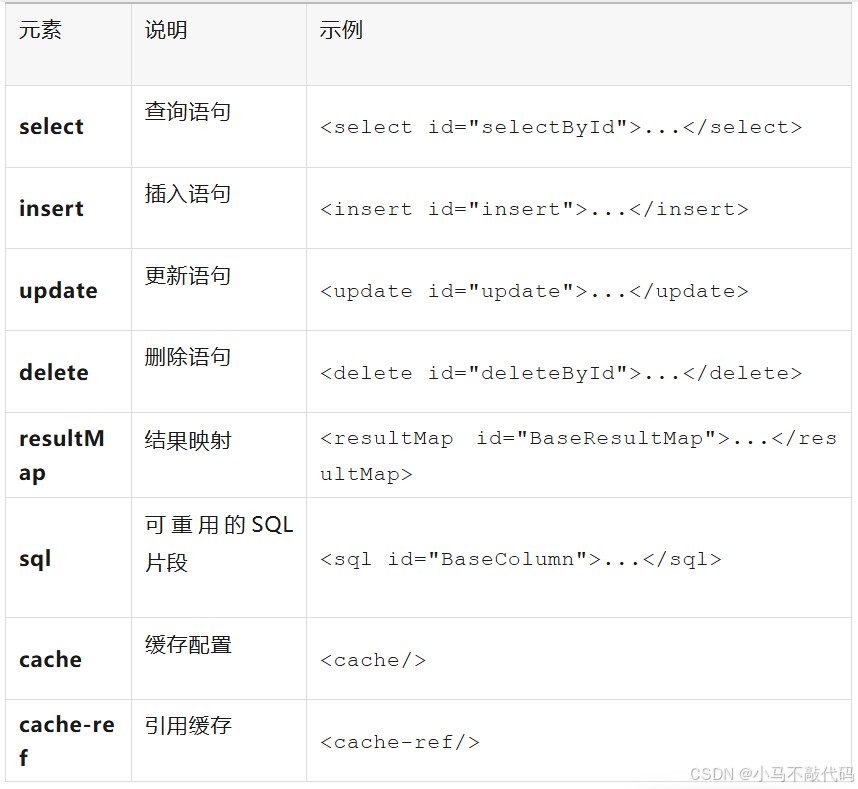This screenshot has width=858, height=789.
Task: Click the 更新语句 description text
Action: [x=188, y=276]
